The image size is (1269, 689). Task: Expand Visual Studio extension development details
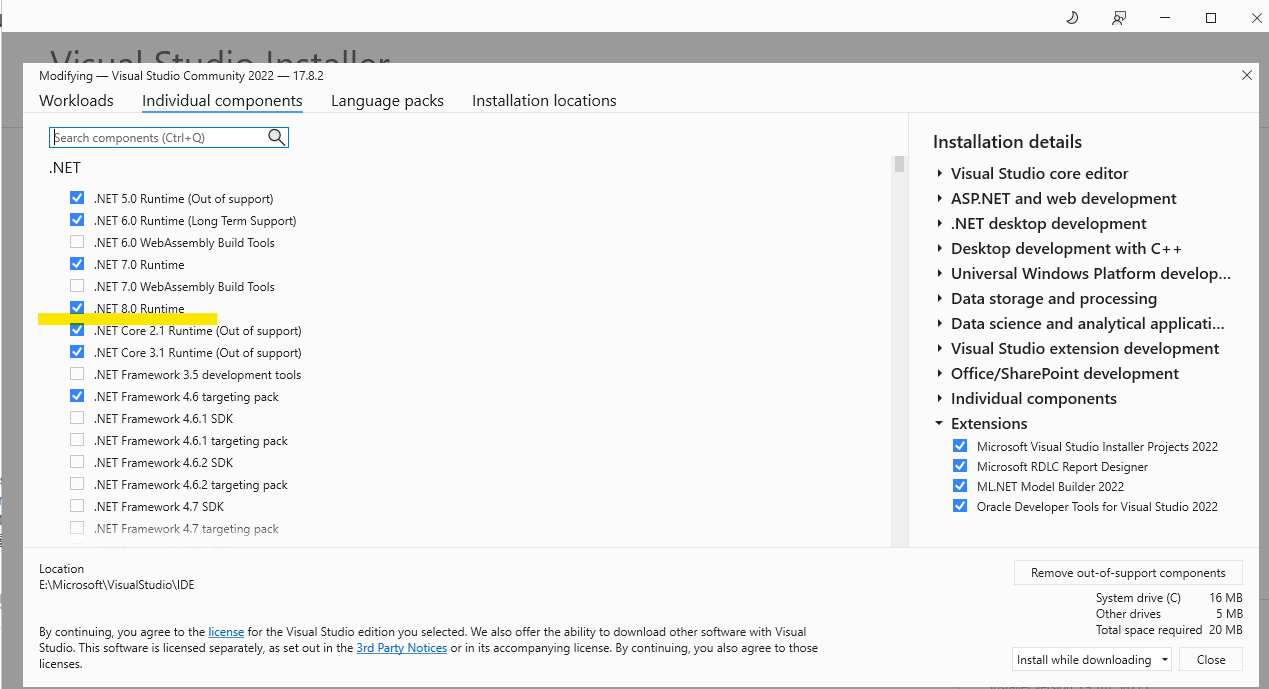(x=940, y=348)
